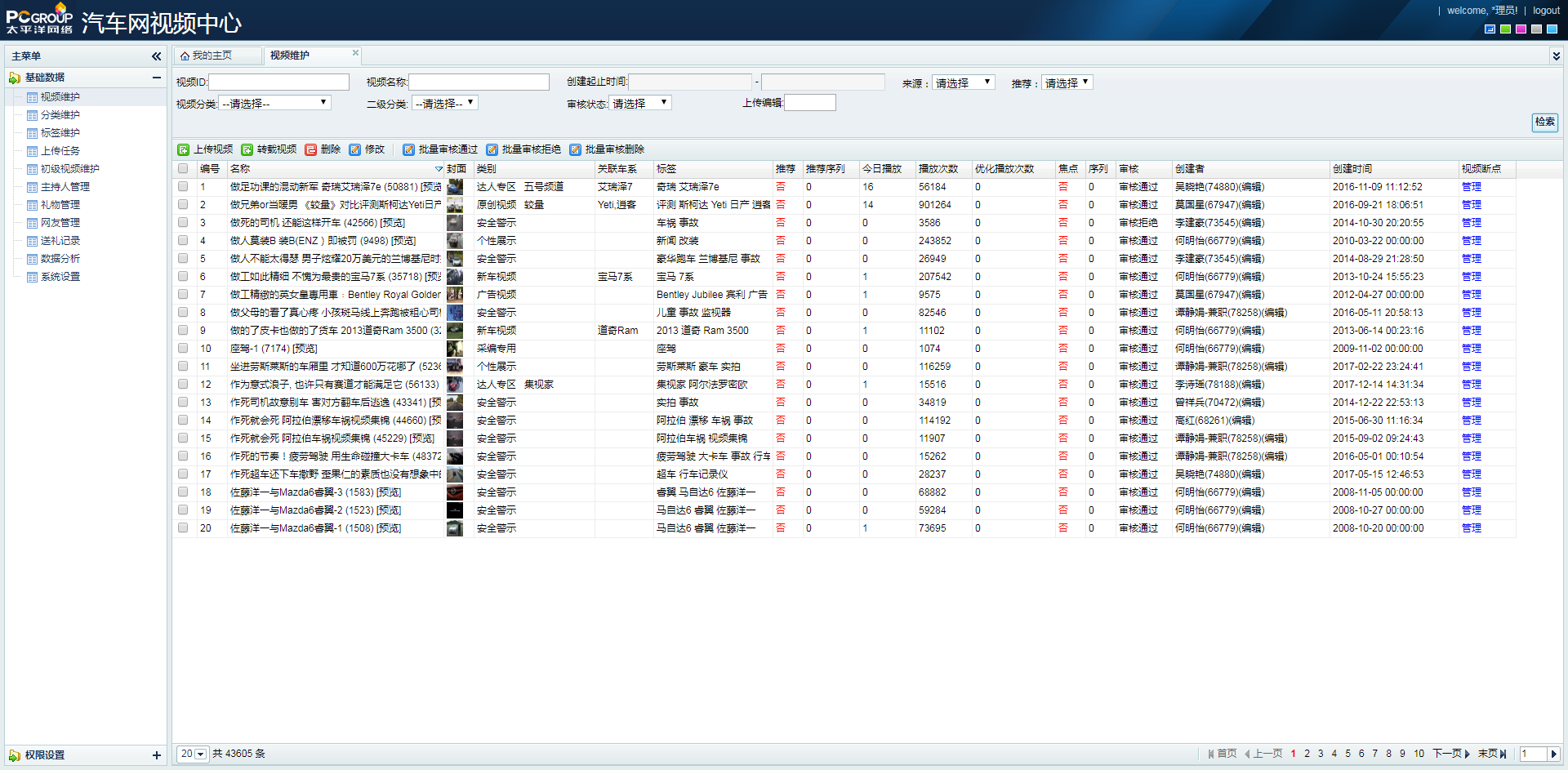Viewport: 1568px width, 770px height.
Task: Click the red 删除 delete icon
Action: click(x=311, y=149)
